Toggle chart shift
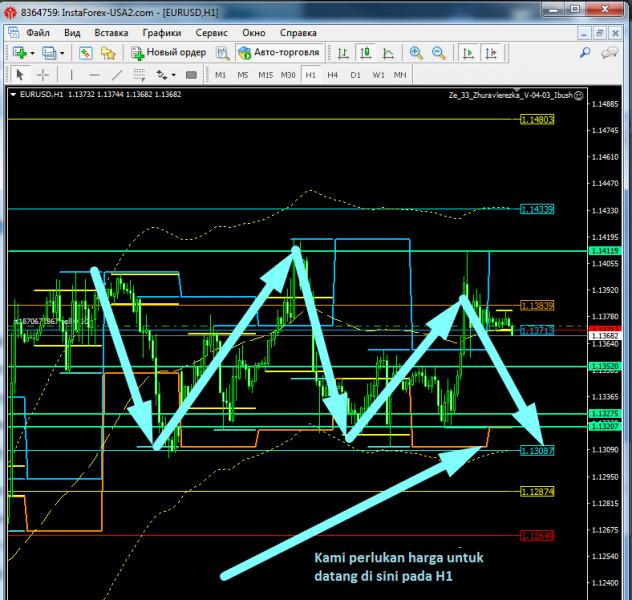The height and width of the screenshot is (600, 632). click(491, 53)
